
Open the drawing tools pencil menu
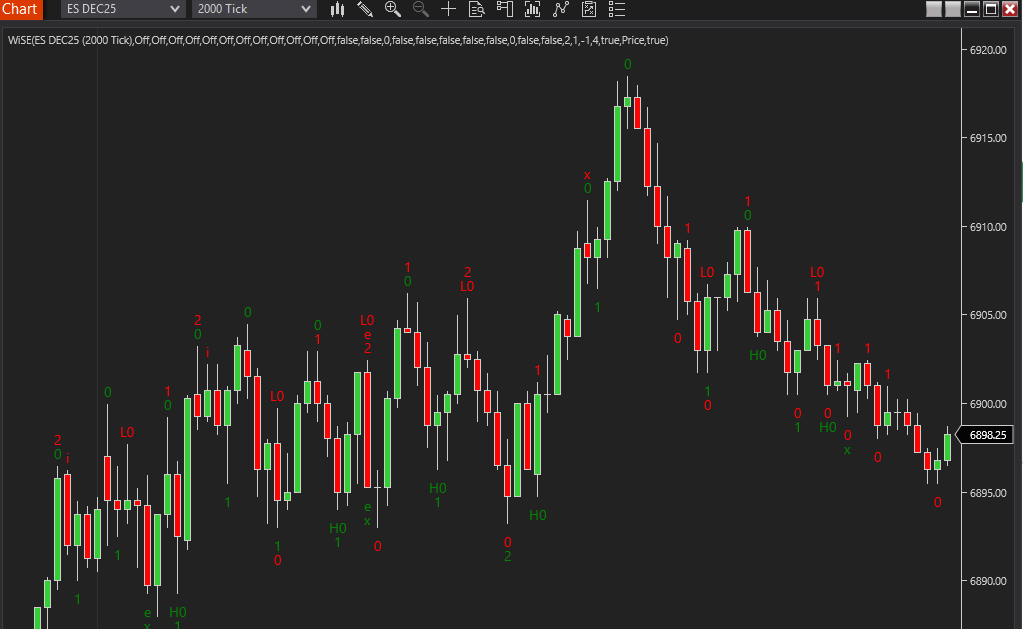point(365,9)
